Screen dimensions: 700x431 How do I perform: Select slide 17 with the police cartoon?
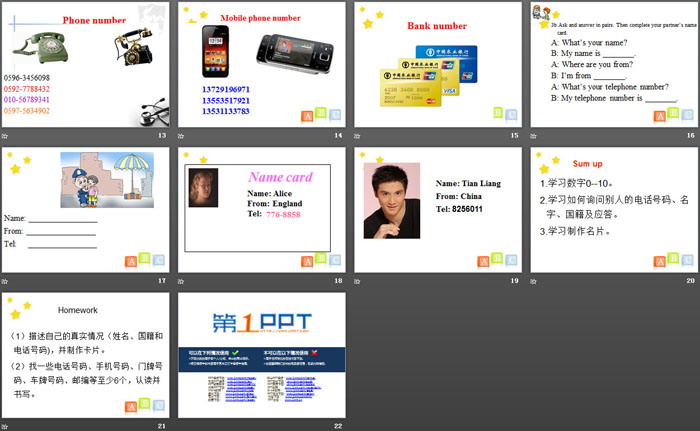85,210
